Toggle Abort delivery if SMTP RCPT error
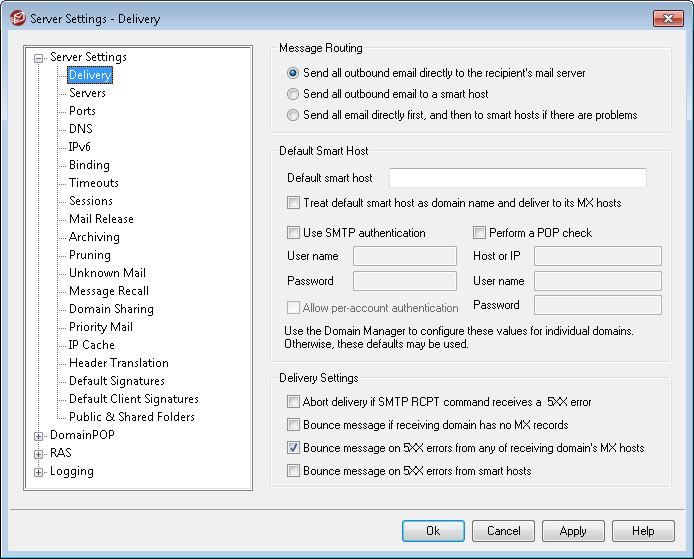The height and width of the screenshot is (559, 694). pos(294,402)
